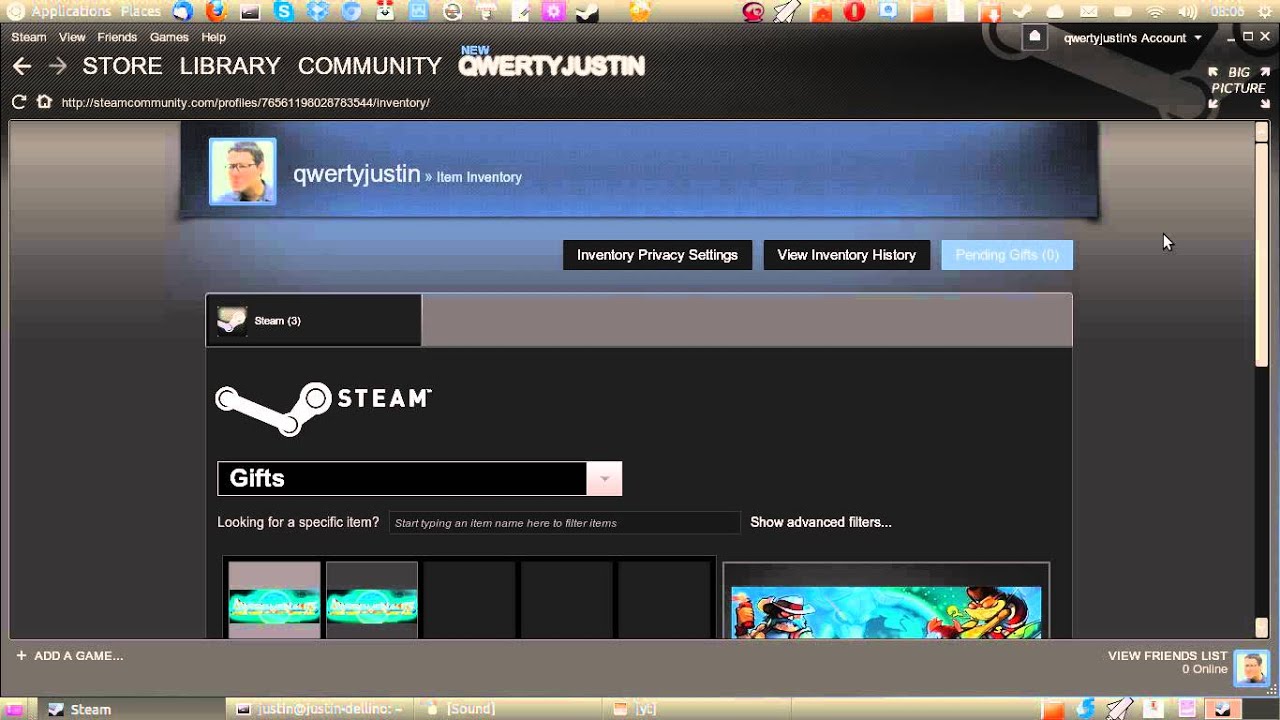Click the qwertyjustin profile name link
The image size is (1280, 720).
pos(356,174)
